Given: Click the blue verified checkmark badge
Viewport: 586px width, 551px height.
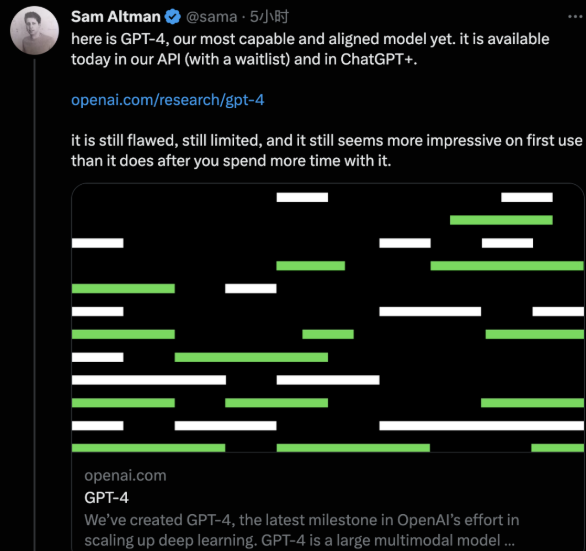Looking at the screenshot, I should coord(173,17).
